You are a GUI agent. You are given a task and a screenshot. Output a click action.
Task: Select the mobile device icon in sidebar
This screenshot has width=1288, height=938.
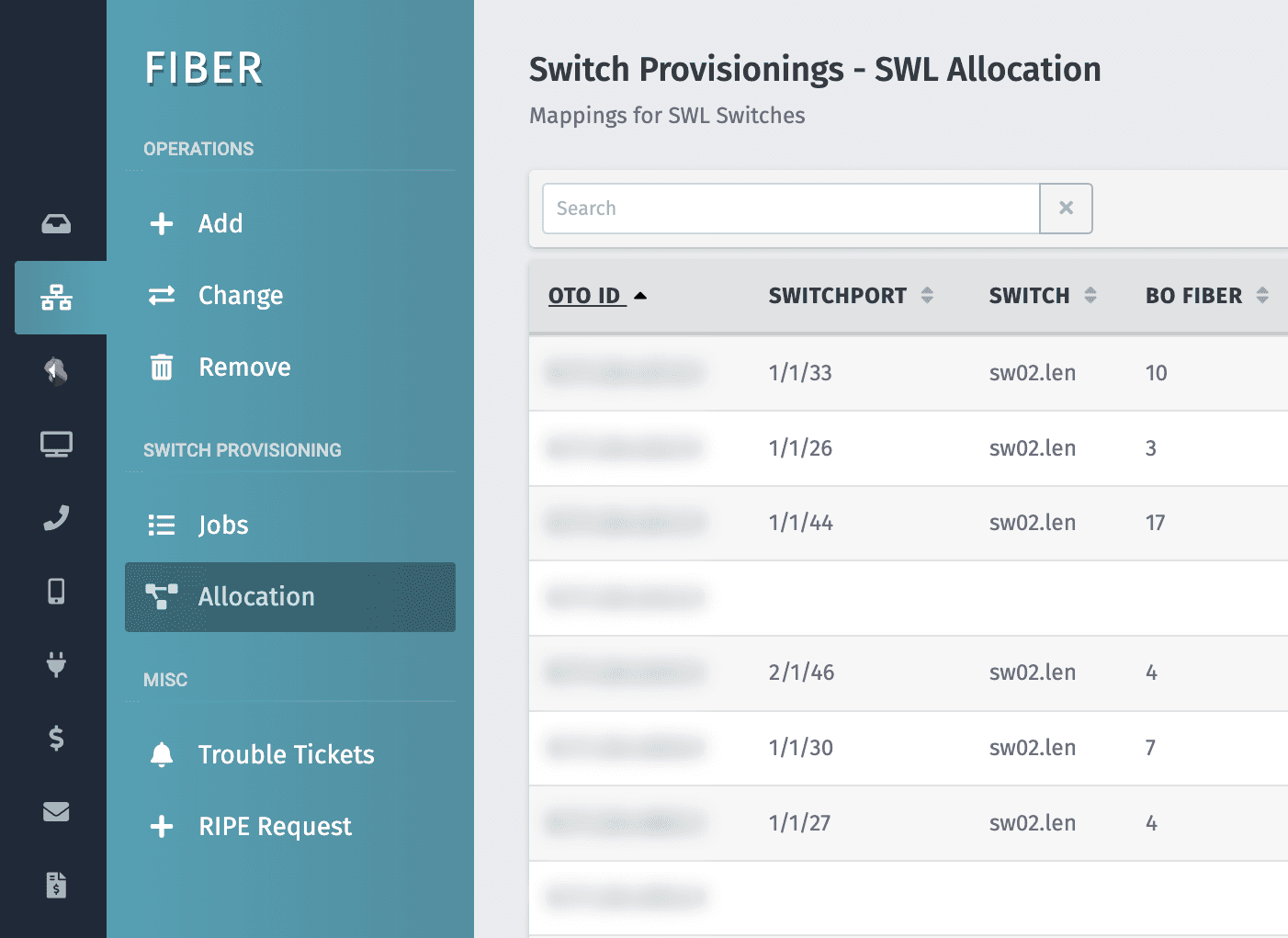click(x=56, y=591)
